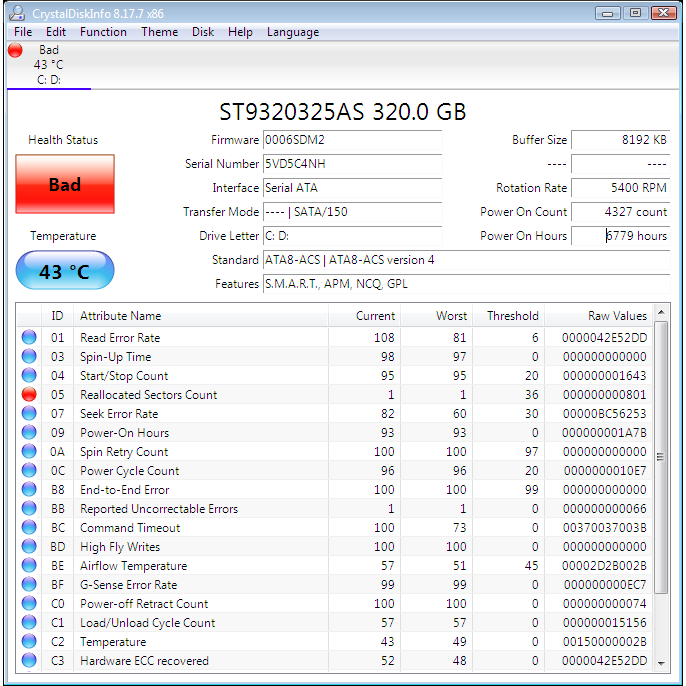Click the Features field with S.M.A.R.T., APM
686x686 pixels.
click(466, 284)
